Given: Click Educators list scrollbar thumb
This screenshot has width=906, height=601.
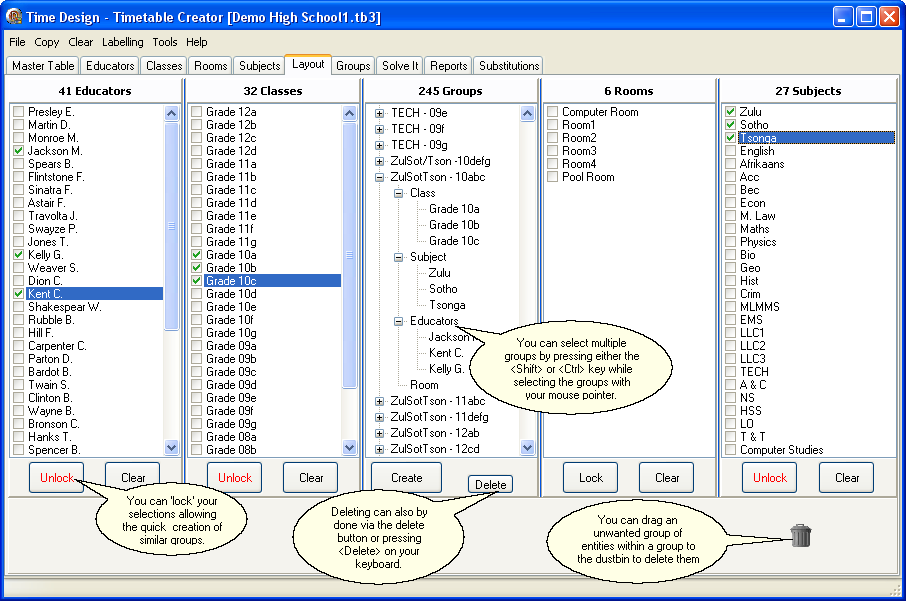Looking at the screenshot, I should click(x=172, y=226).
